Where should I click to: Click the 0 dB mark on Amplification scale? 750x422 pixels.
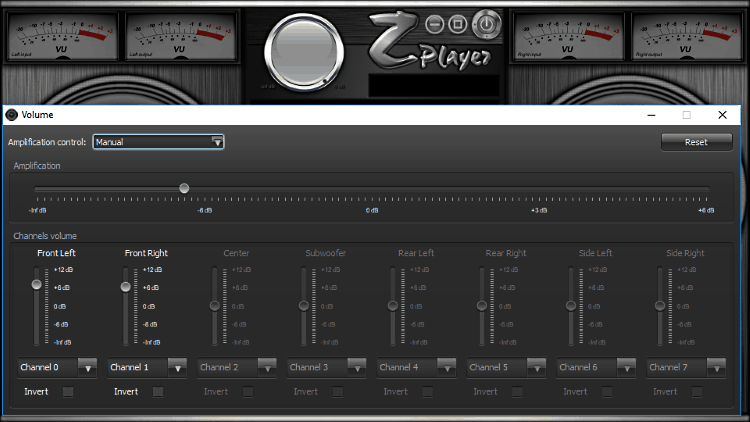[372, 211]
